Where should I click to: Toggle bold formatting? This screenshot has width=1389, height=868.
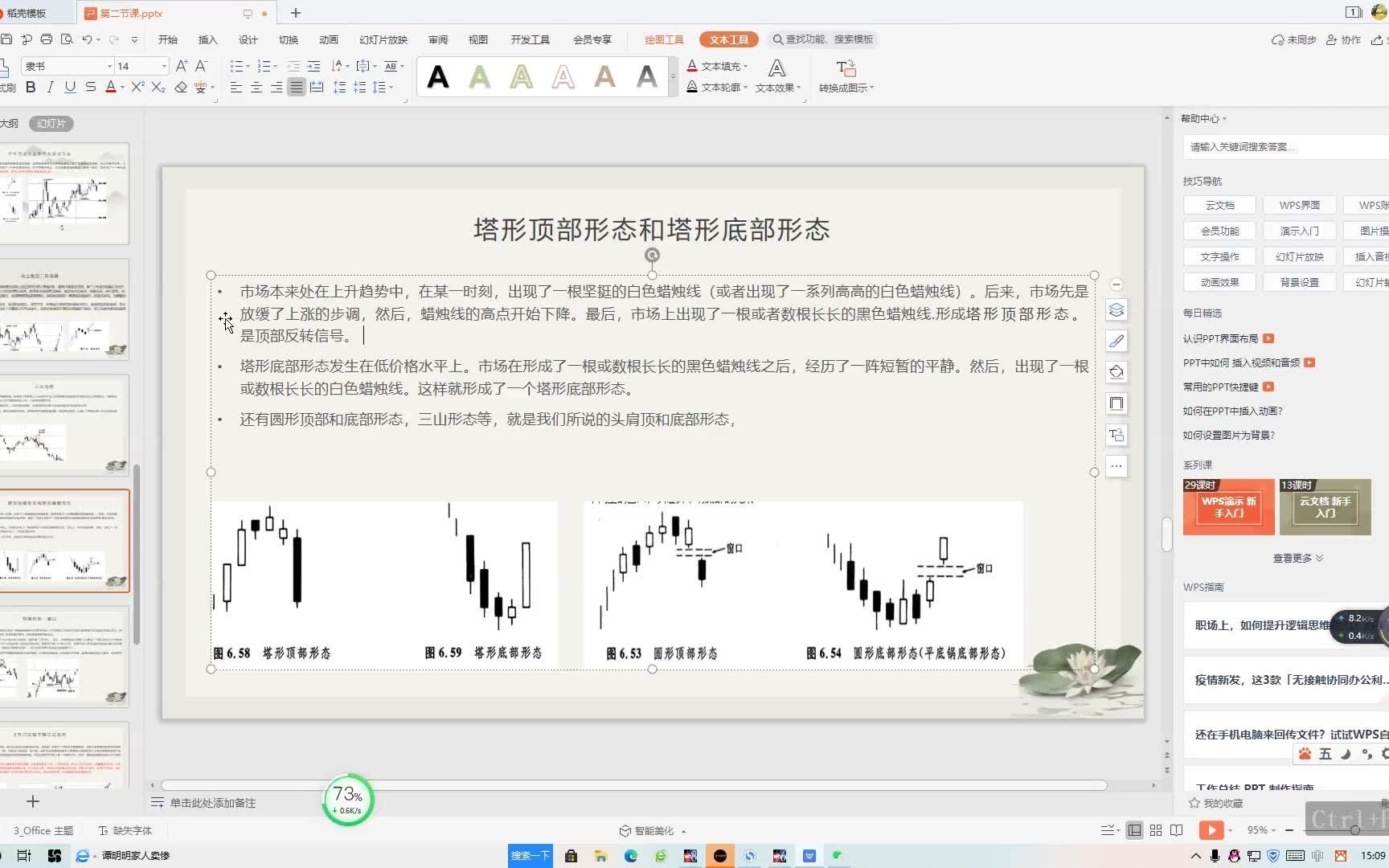click(x=31, y=87)
